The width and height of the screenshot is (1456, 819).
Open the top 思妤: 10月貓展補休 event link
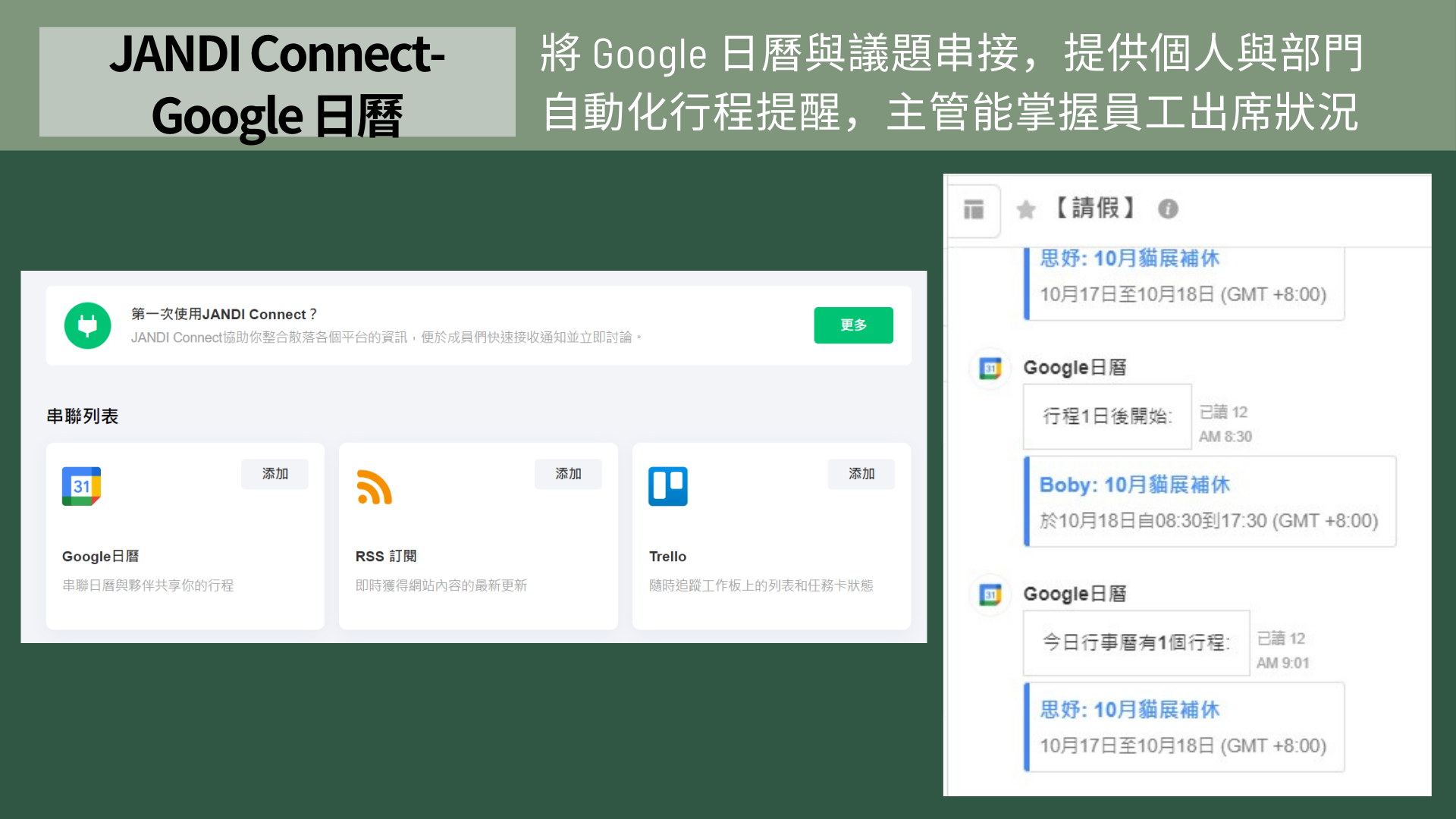point(1129,259)
